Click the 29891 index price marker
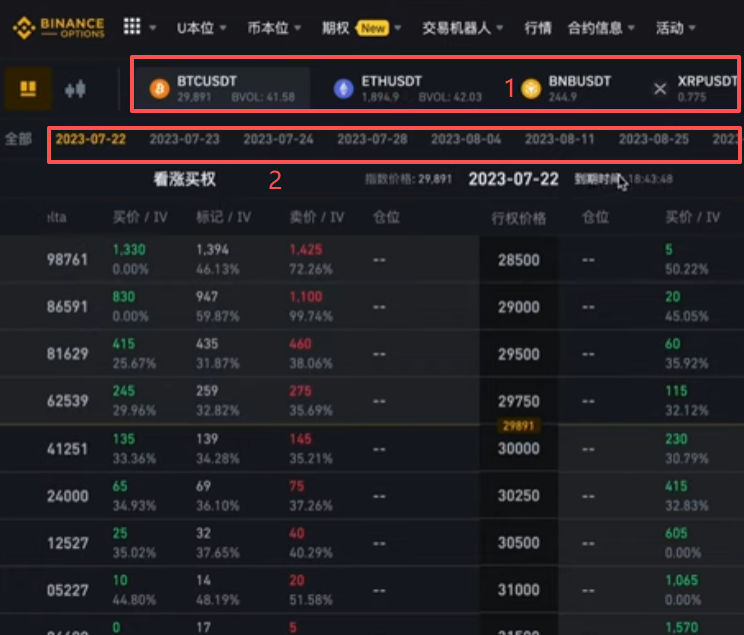 pos(519,426)
